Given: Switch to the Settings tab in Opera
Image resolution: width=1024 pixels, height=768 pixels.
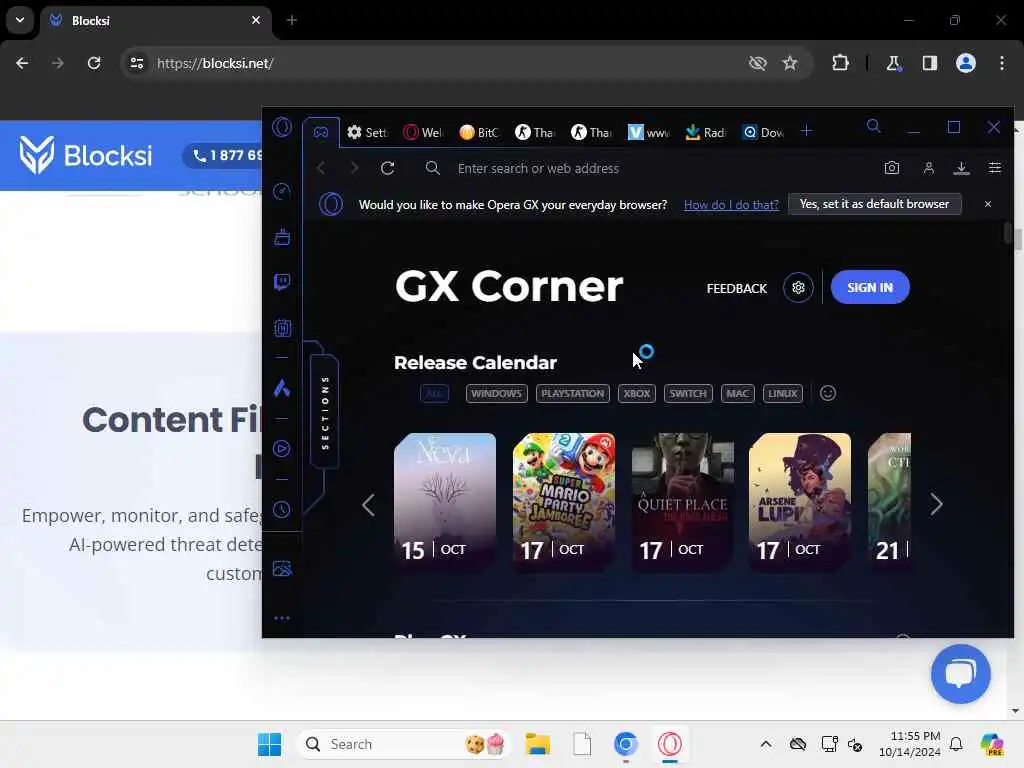Looking at the screenshot, I should point(367,132).
